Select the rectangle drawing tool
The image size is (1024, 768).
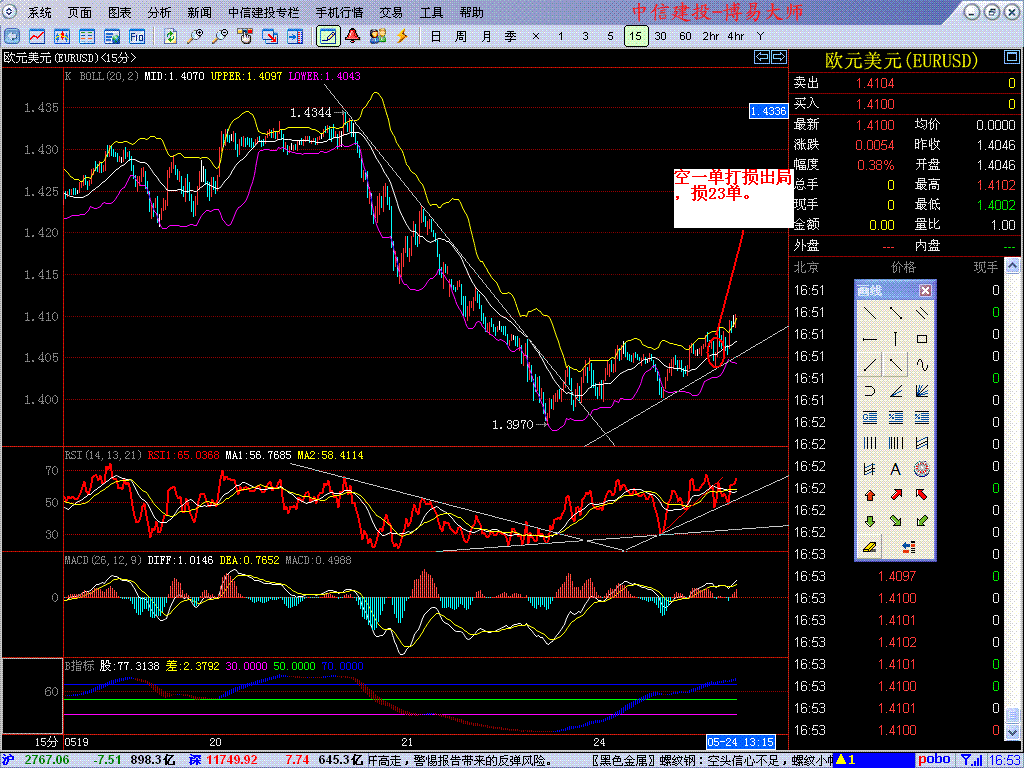point(921,339)
